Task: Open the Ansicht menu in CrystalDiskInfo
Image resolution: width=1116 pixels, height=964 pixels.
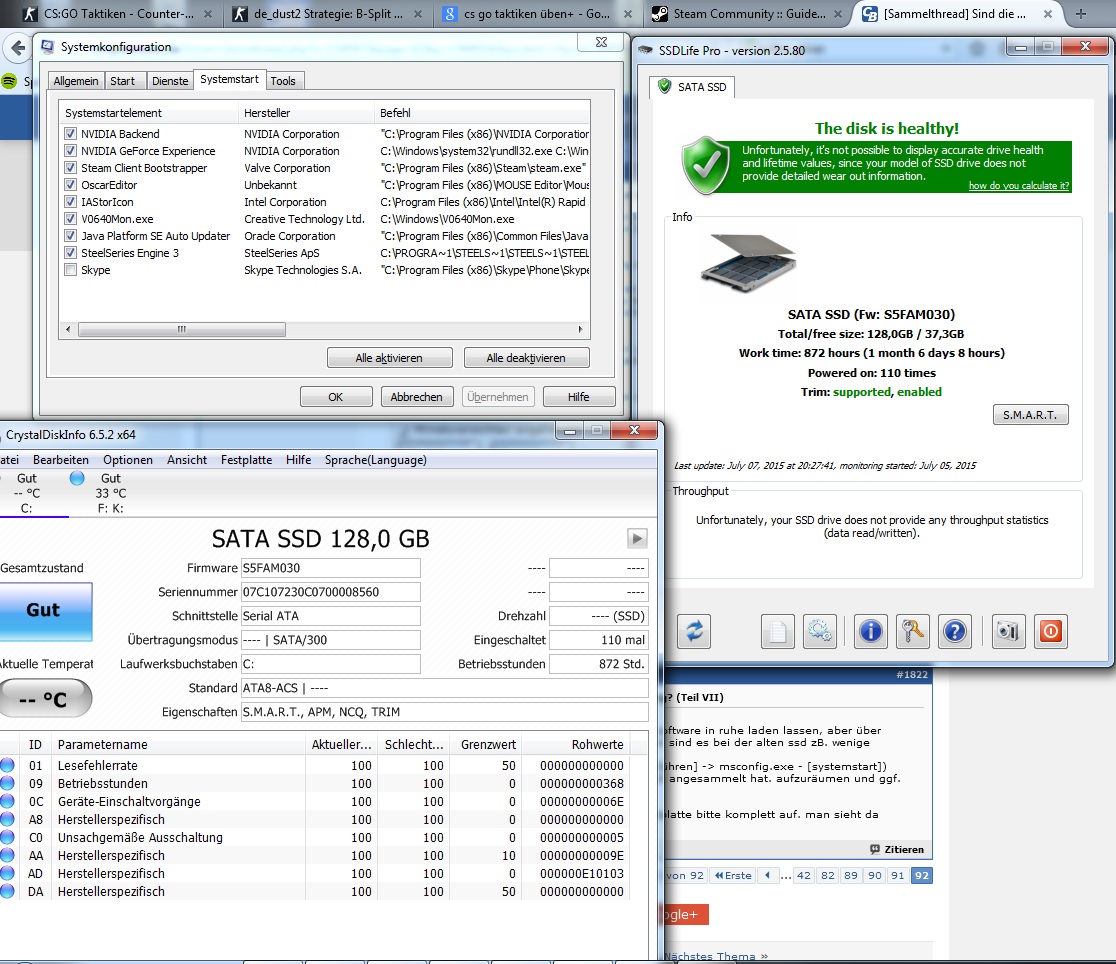Action: [187, 460]
